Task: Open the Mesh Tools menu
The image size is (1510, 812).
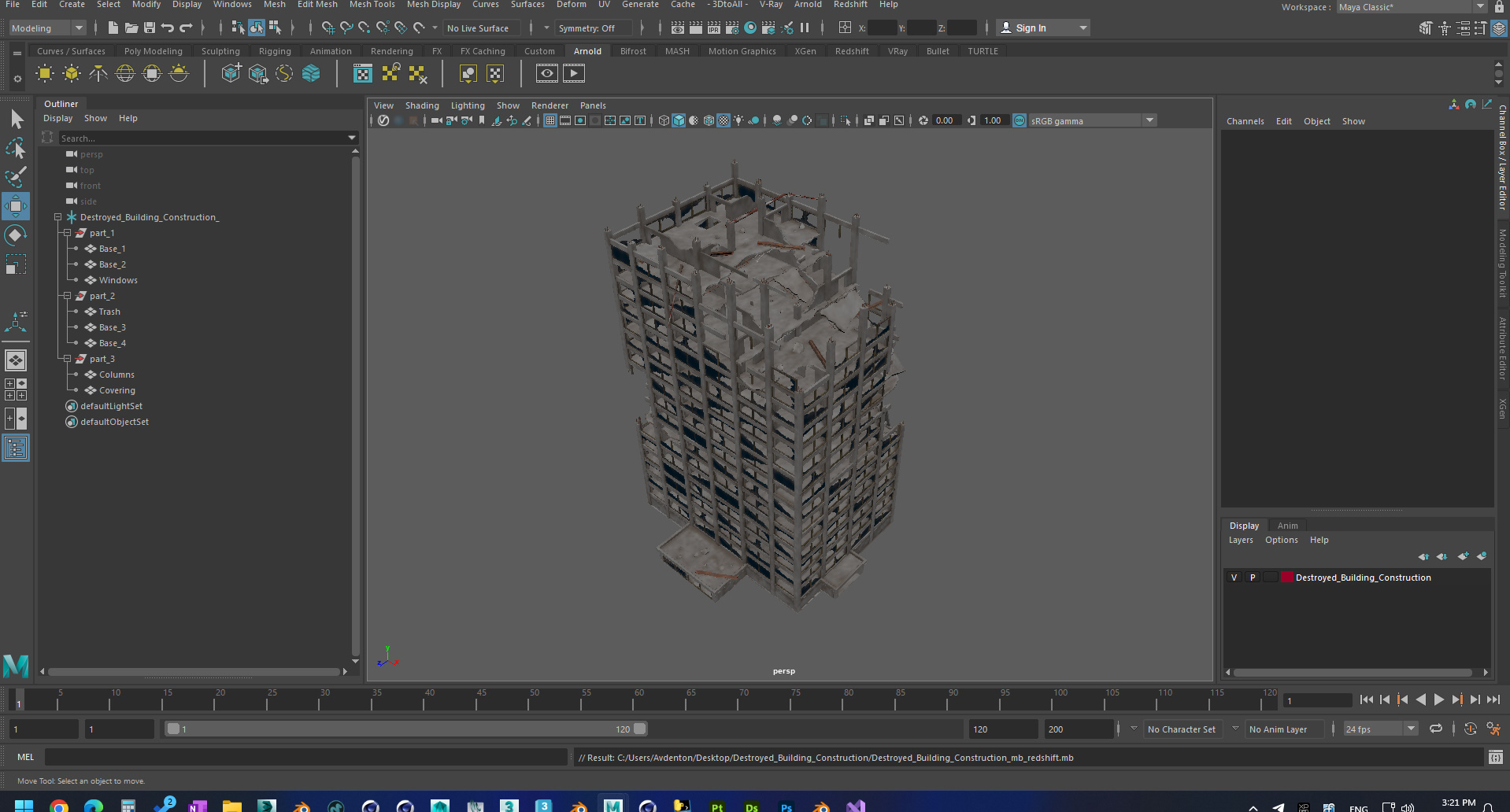Action: point(372,5)
